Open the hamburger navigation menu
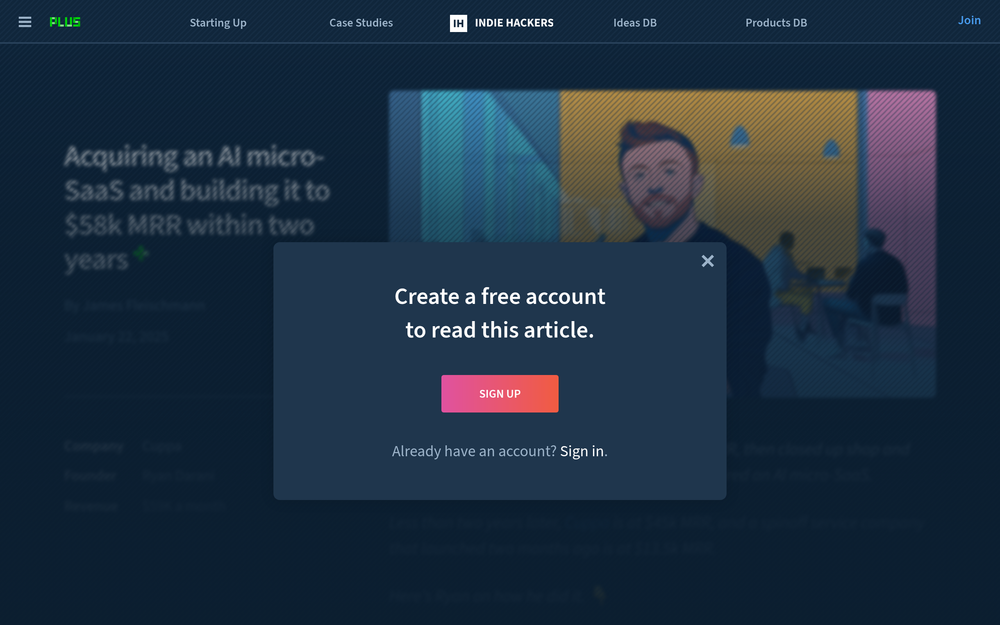Screen dimensions: 1000x625 coord(25,22)
